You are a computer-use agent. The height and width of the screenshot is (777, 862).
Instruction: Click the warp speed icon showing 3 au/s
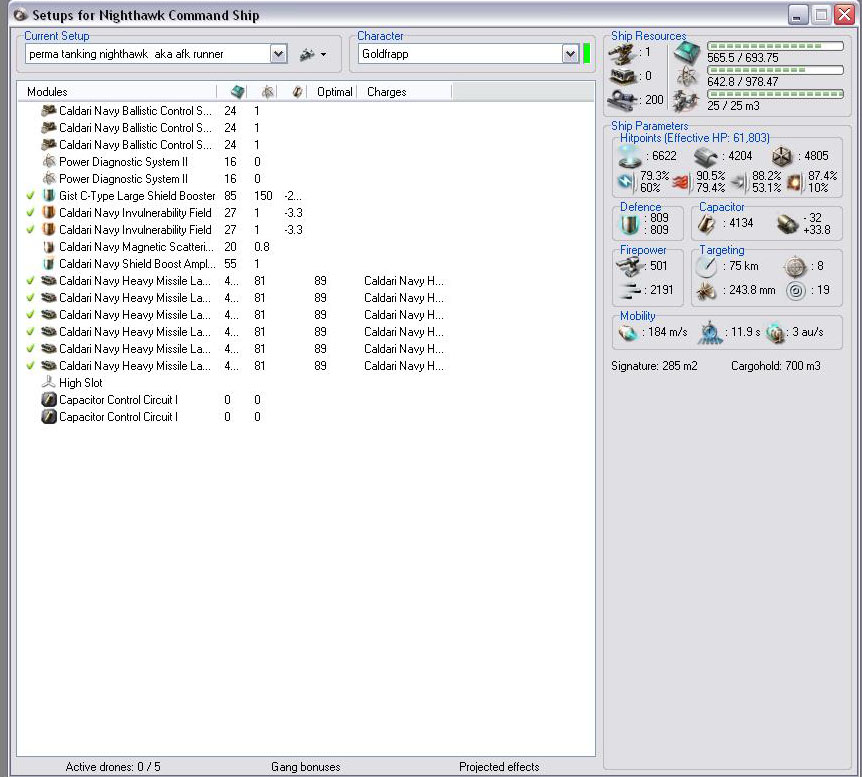pyautogui.click(x=776, y=332)
